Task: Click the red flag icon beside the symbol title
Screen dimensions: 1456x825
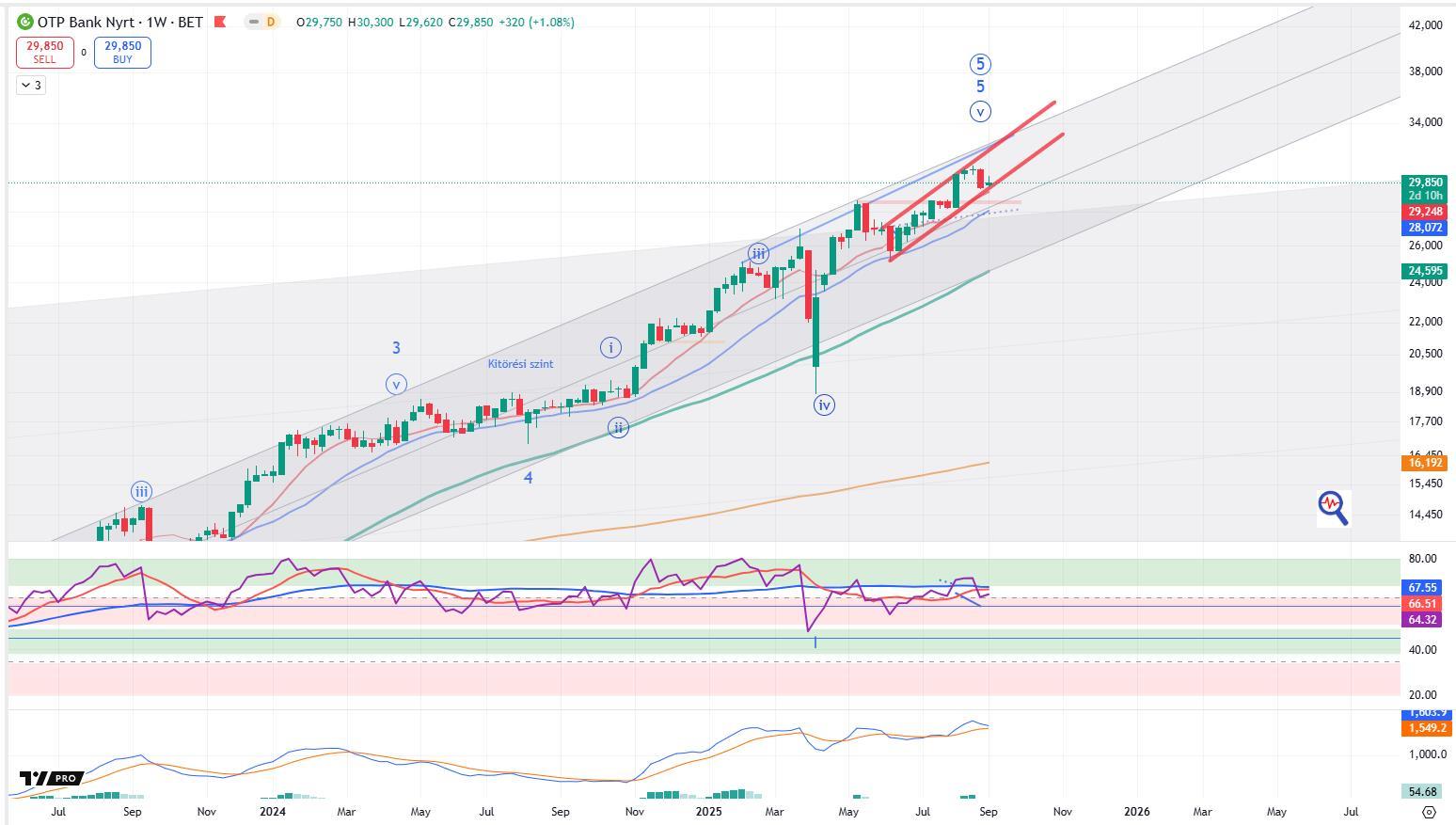Action: (220, 22)
